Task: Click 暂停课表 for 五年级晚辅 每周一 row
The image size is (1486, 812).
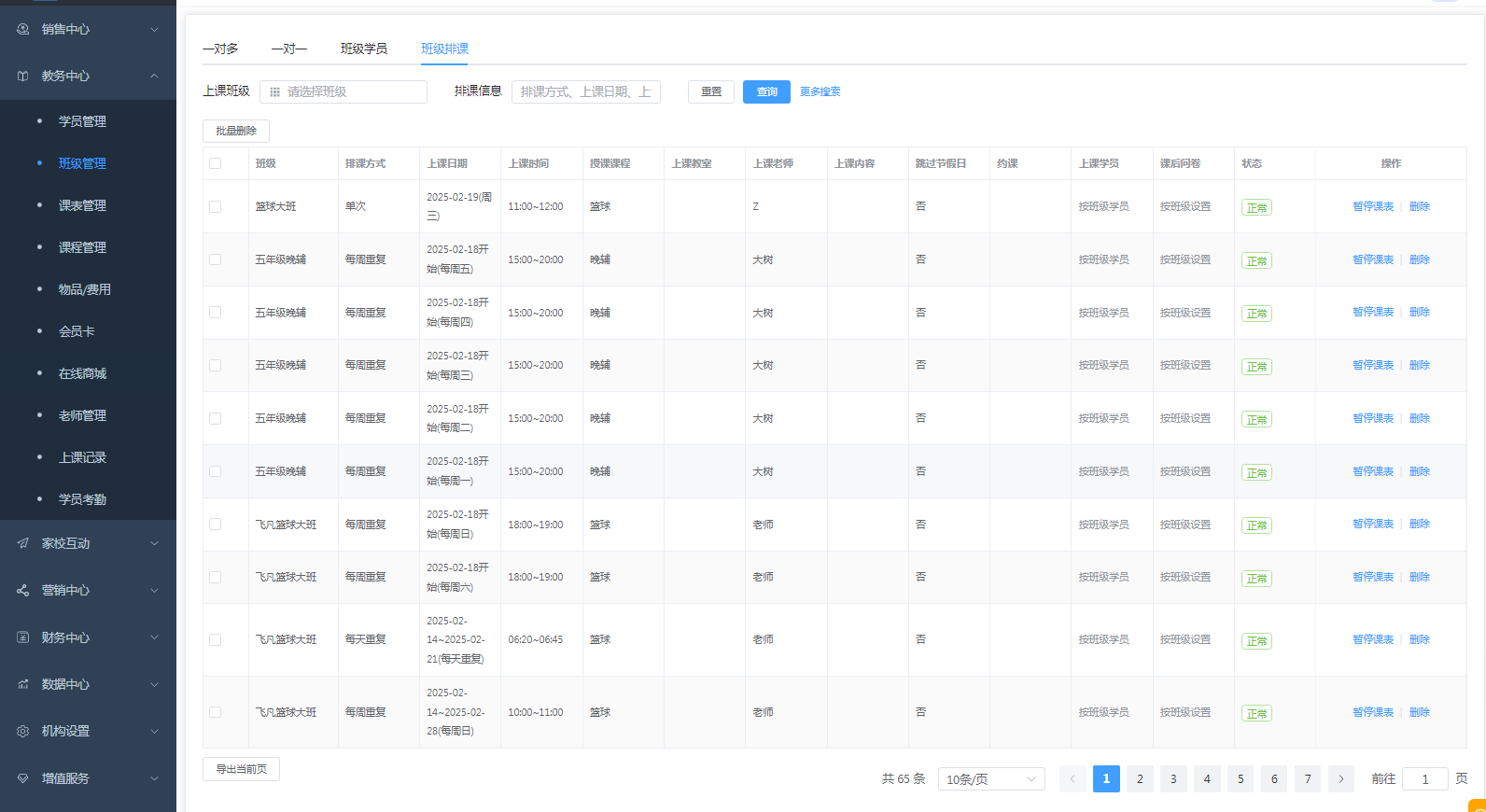Action: (x=1373, y=471)
